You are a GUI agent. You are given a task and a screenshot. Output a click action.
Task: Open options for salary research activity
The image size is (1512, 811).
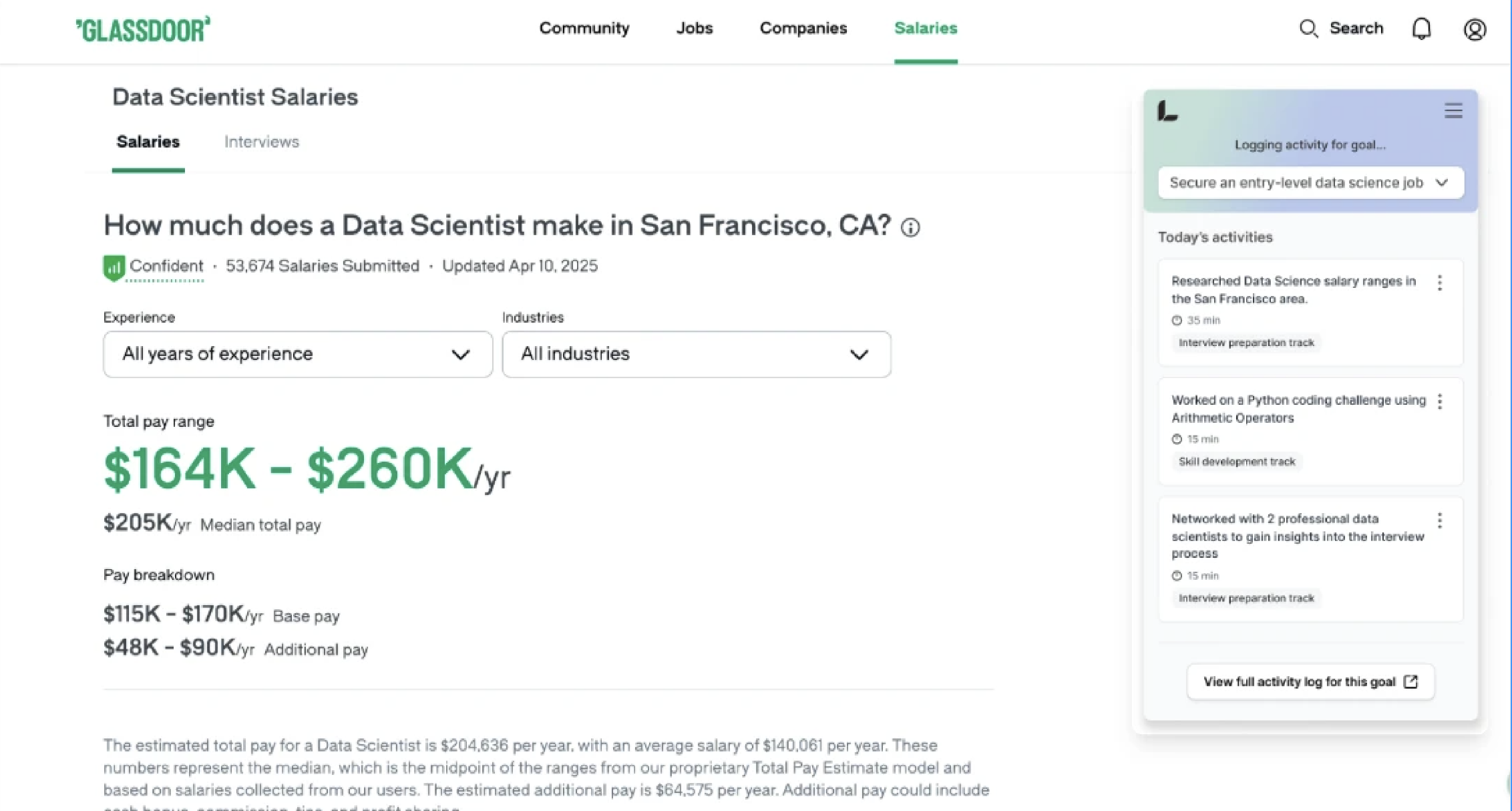tap(1440, 283)
